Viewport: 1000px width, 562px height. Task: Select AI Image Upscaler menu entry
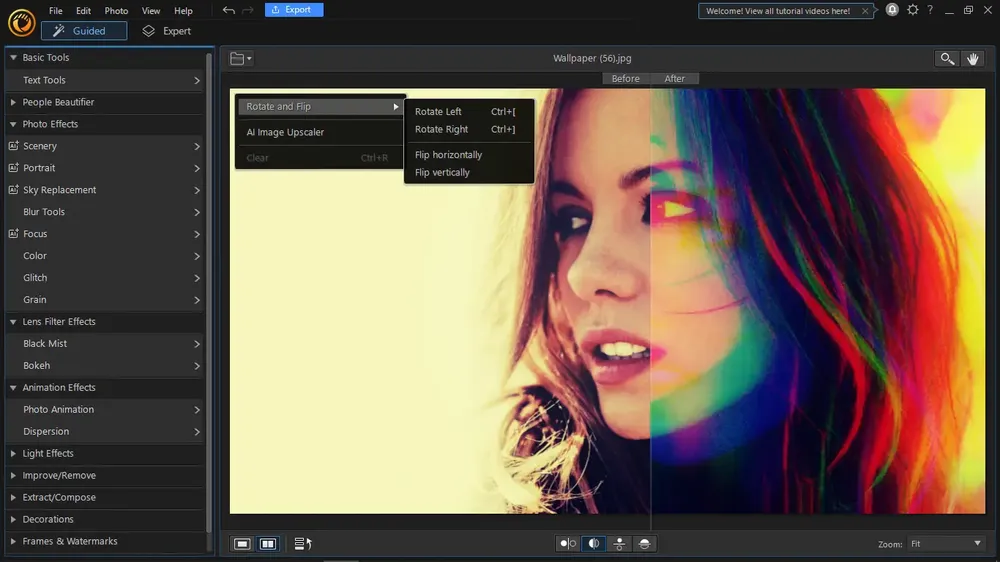[x=285, y=132]
